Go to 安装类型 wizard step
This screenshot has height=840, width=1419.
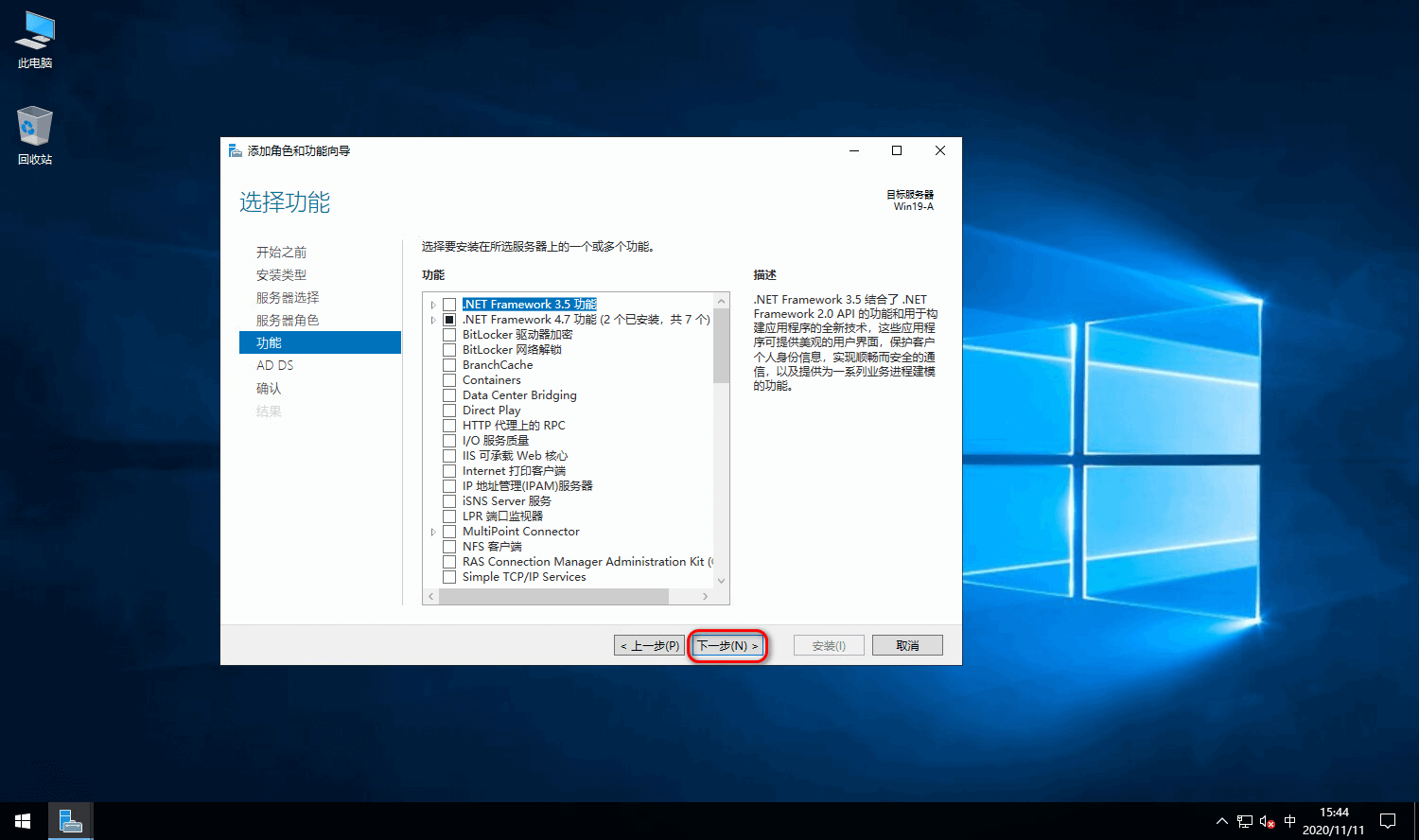pyautogui.click(x=281, y=275)
